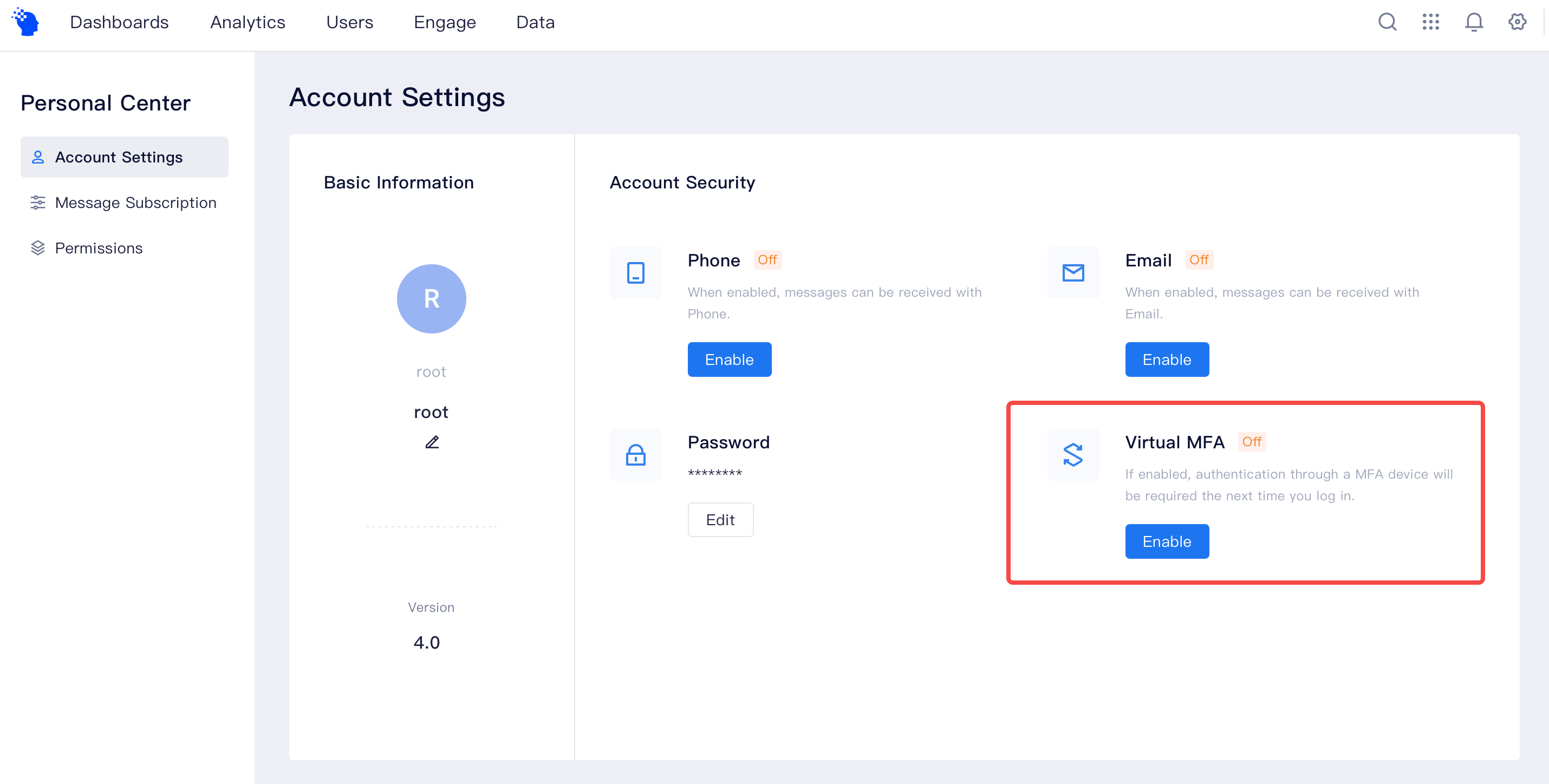Click the gray root username text
This screenshot has height=784, width=1549.
pos(431,371)
